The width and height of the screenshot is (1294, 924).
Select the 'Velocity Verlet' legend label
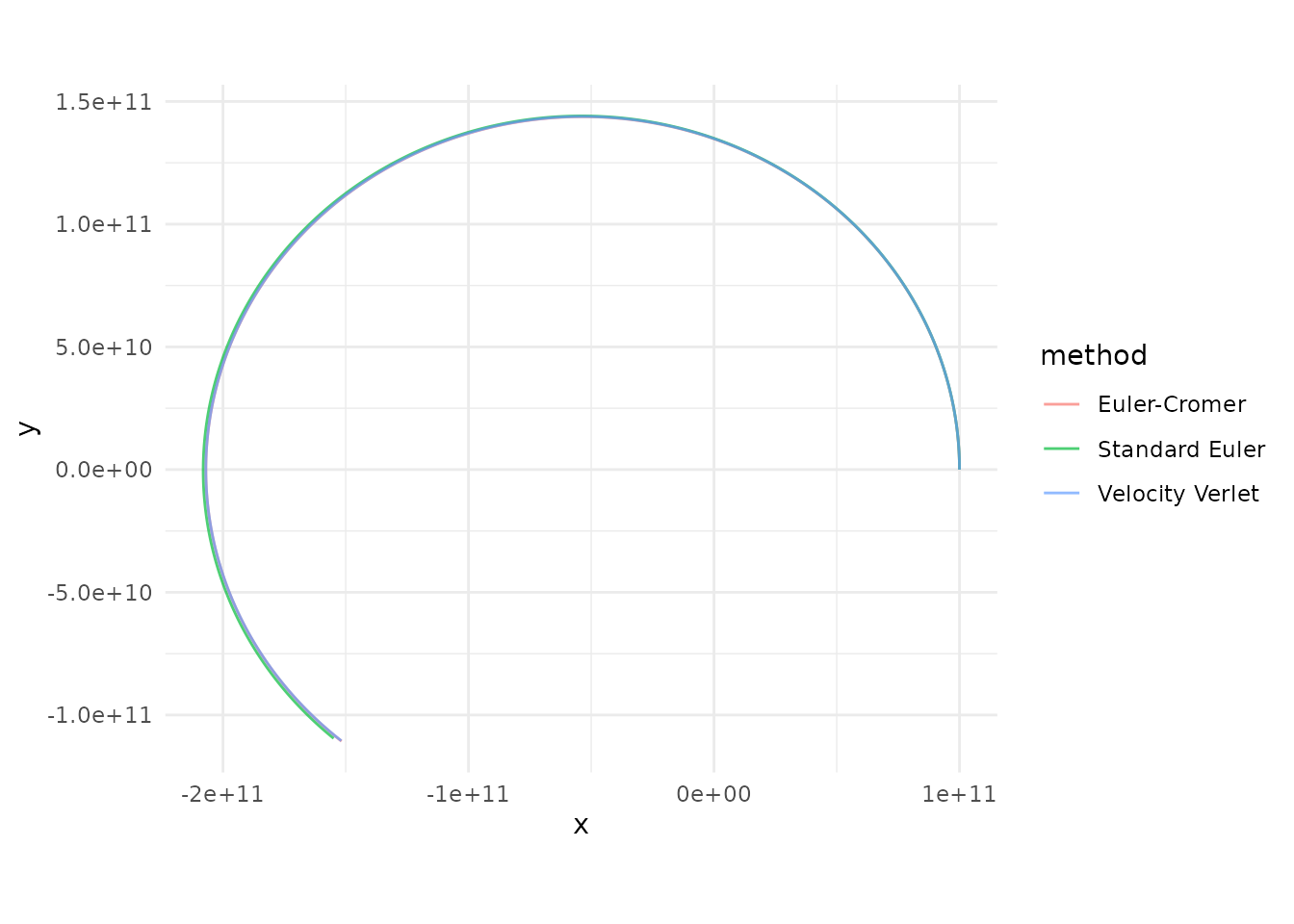click(1178, 494)
